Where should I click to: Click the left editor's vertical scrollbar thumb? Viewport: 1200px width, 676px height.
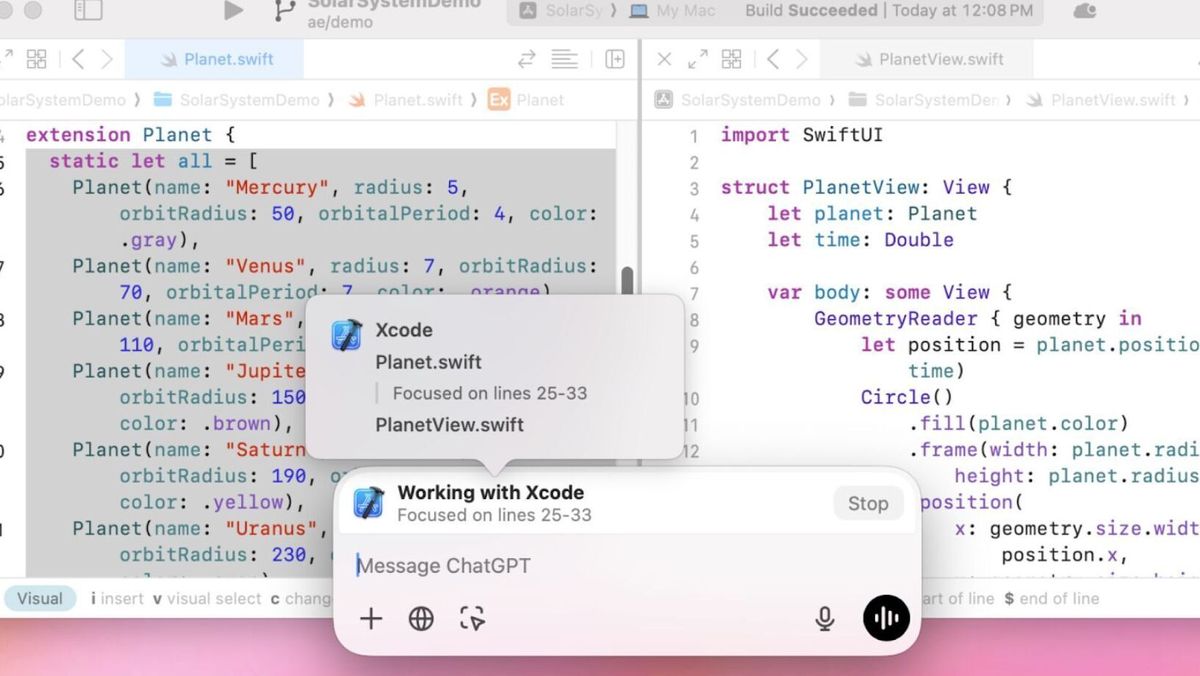pos(627,281)
